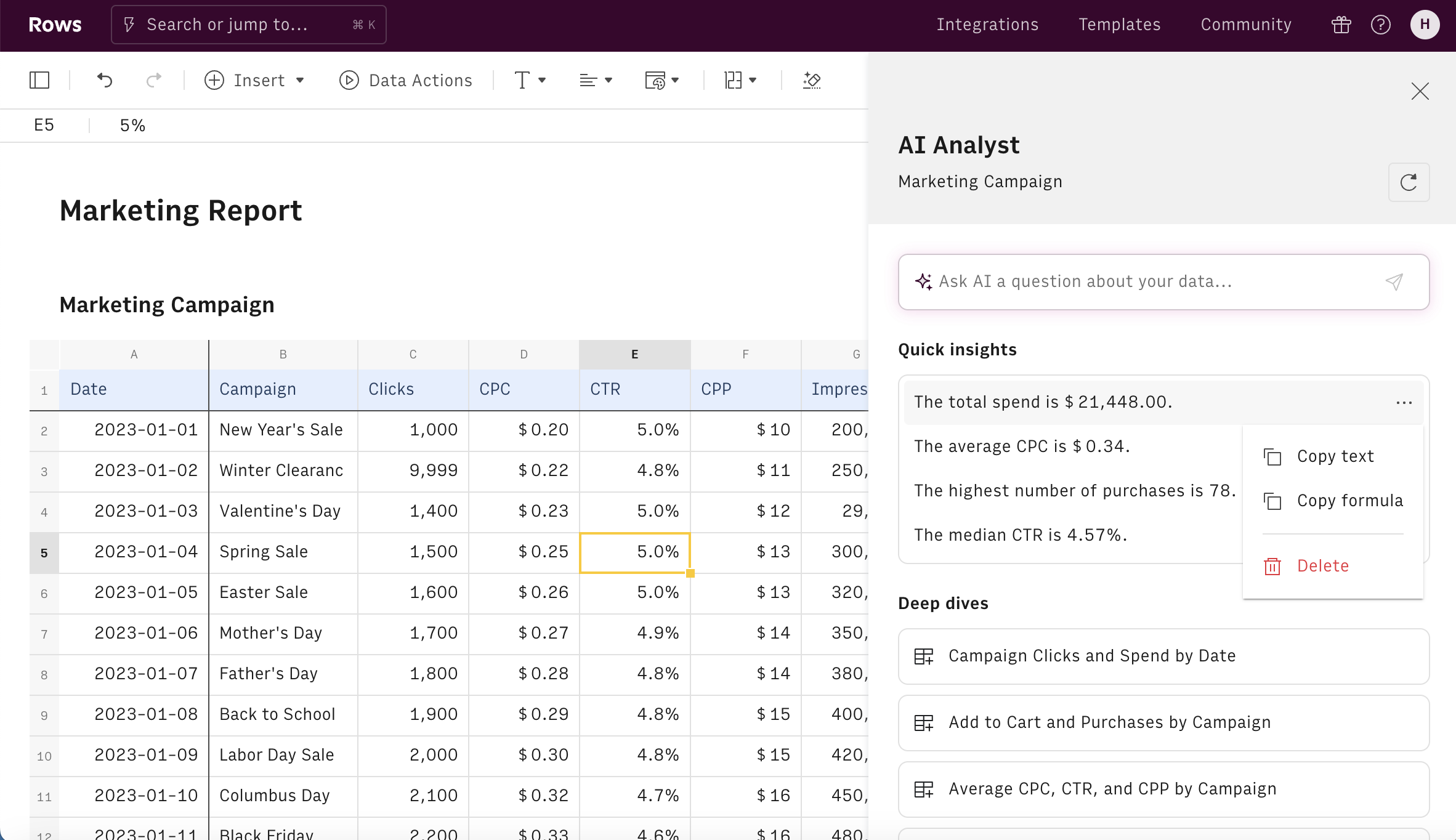This screenshot has width=1456, height=840.
Task: Focus the Search or jump to field
Action: 249,25
